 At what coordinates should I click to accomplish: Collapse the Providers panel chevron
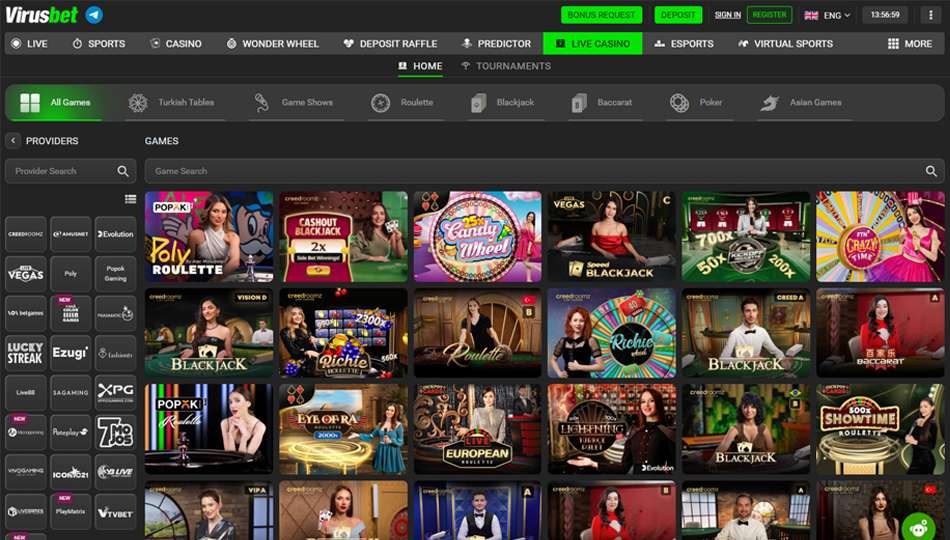point(13,141)
